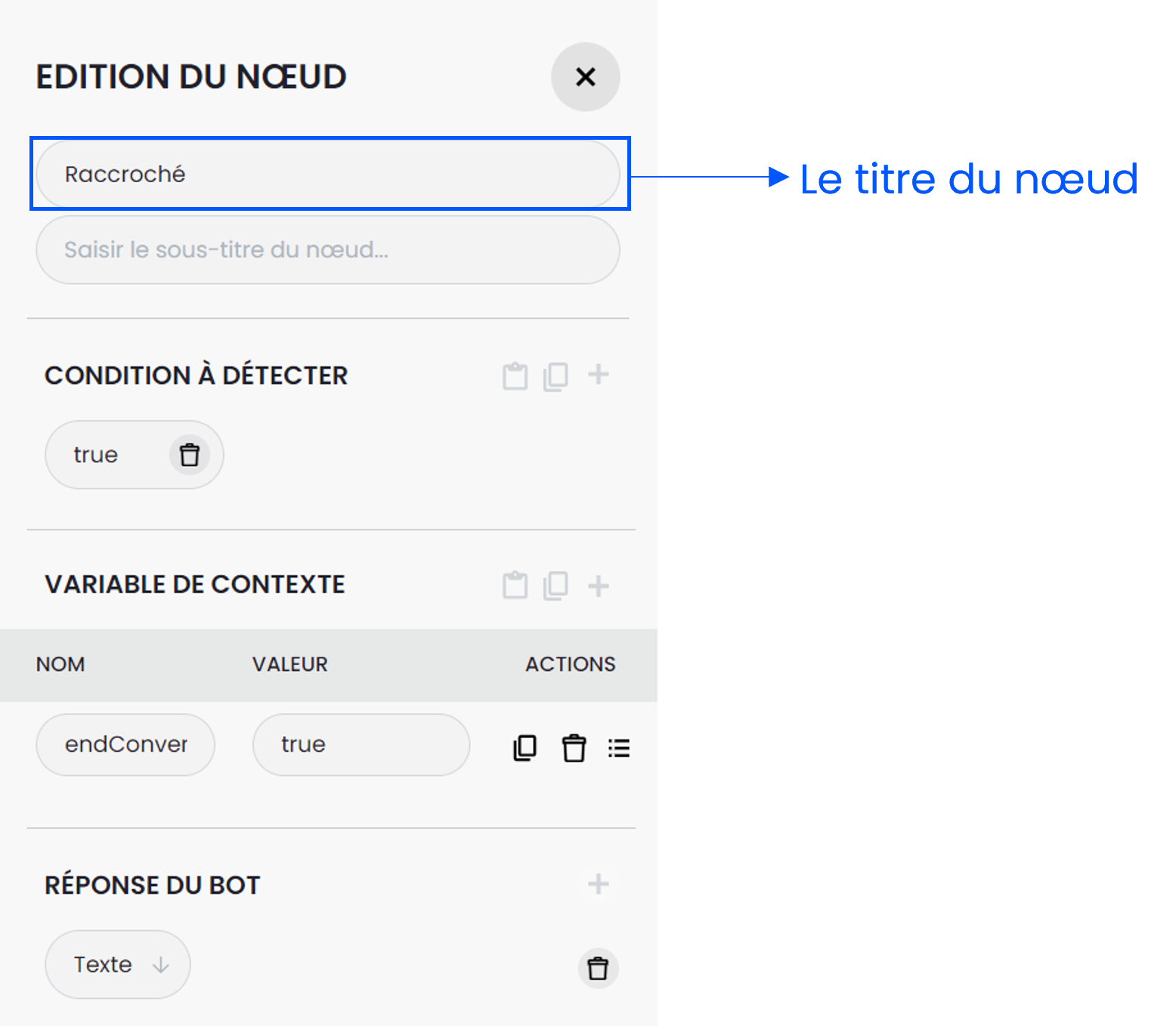1176x1026 pixels.
Task: Click the VALEUR column header
Action: [x=289, y=664]
